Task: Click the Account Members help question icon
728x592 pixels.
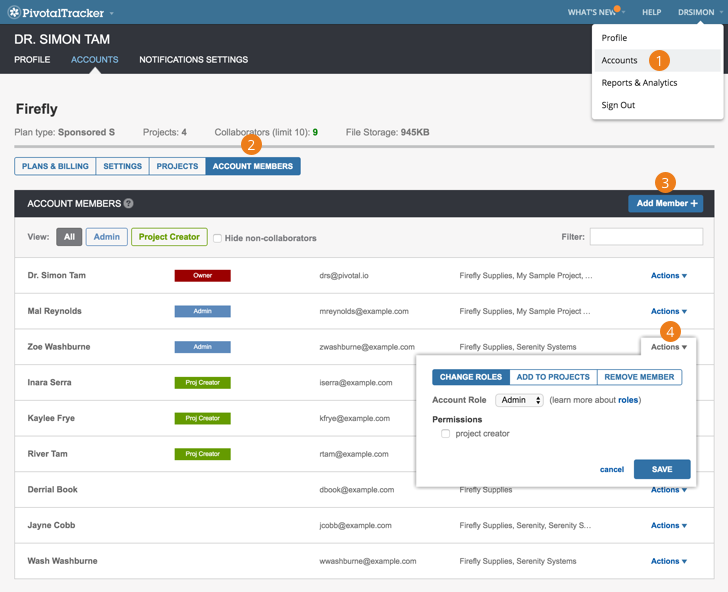Action: pos(128,203)
